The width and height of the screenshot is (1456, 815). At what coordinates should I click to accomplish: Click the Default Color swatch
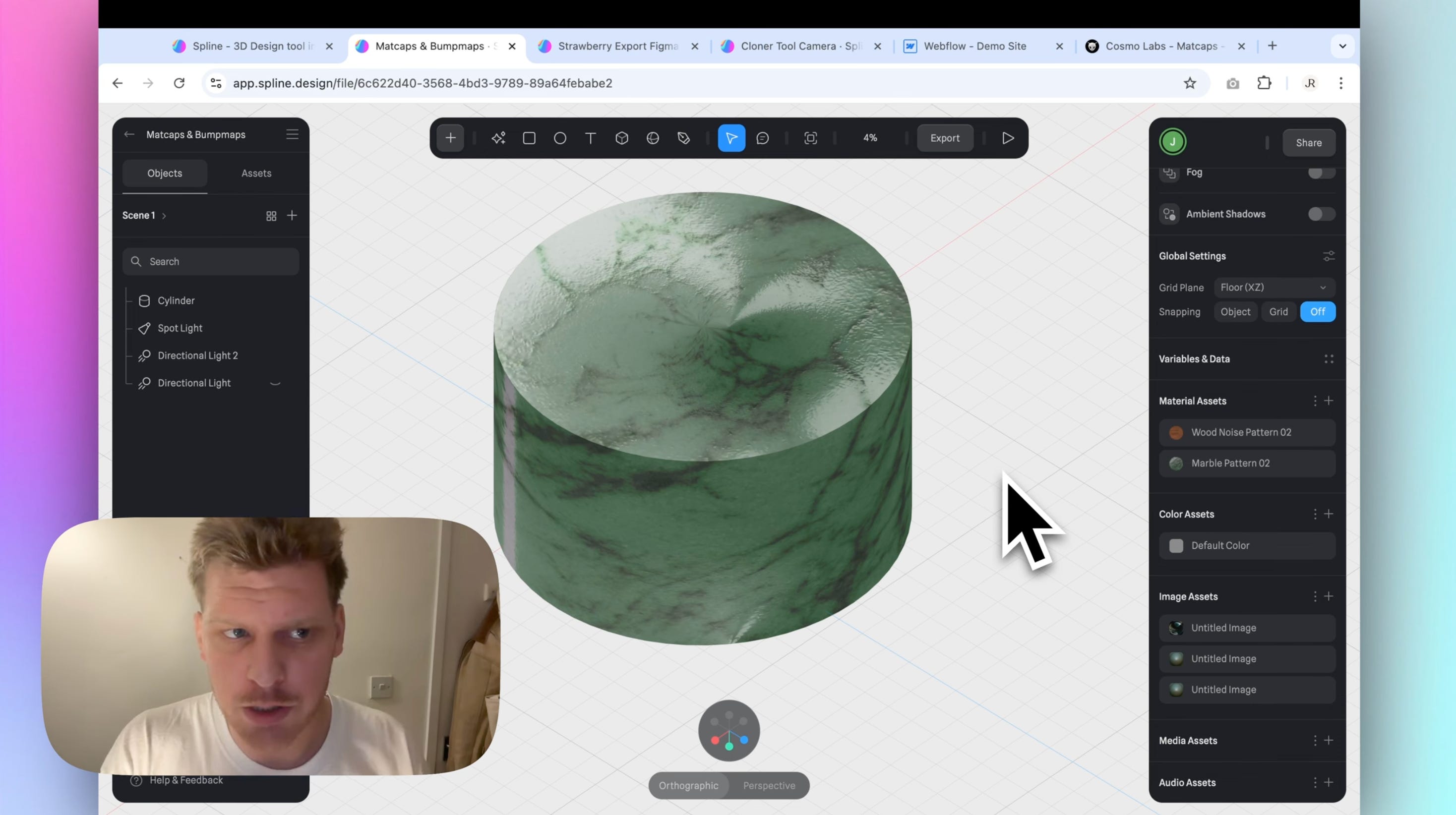coord(1176,545)
